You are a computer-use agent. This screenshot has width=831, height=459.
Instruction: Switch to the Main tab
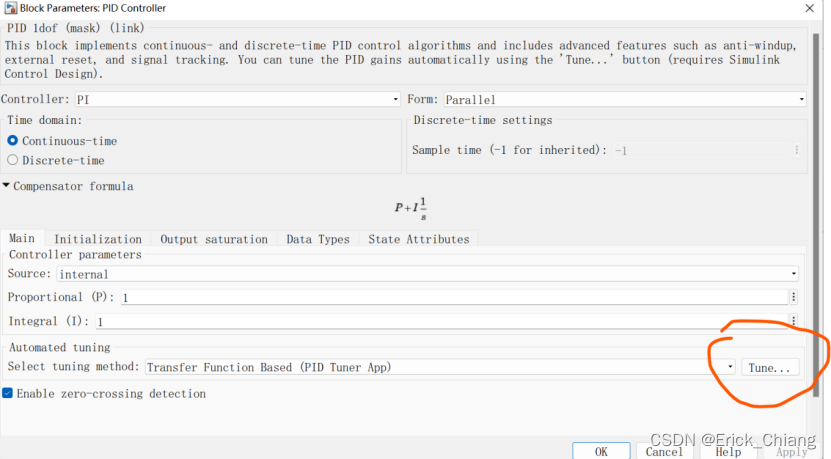click(x=22, y=239)
